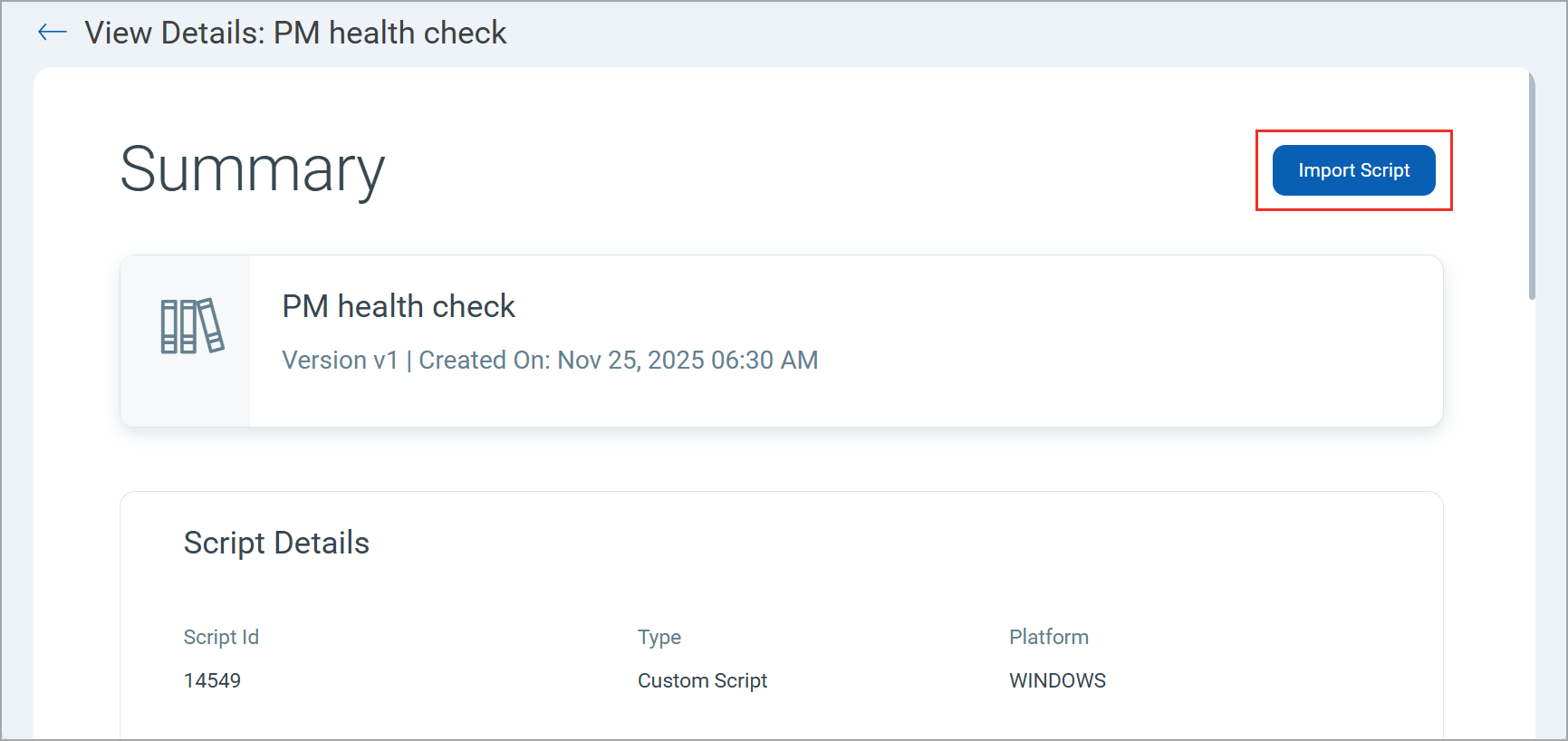Select the script ID value 14549
Image resolution: width=1568 pixels, height=741 pixels.
click(212, 681)
